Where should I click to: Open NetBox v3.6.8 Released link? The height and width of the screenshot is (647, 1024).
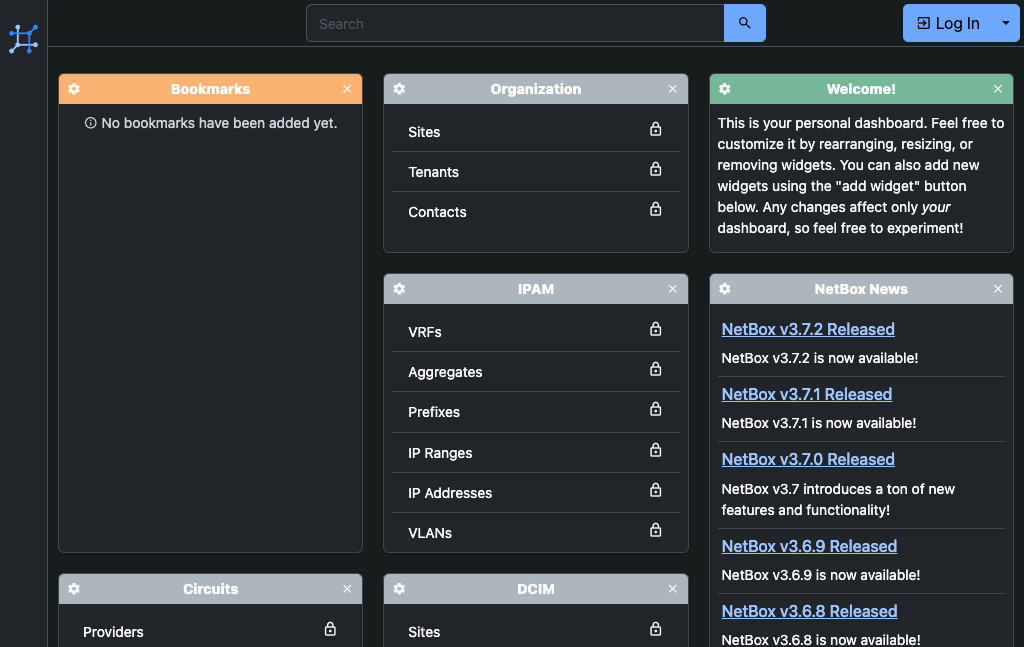tap(809, 611)
